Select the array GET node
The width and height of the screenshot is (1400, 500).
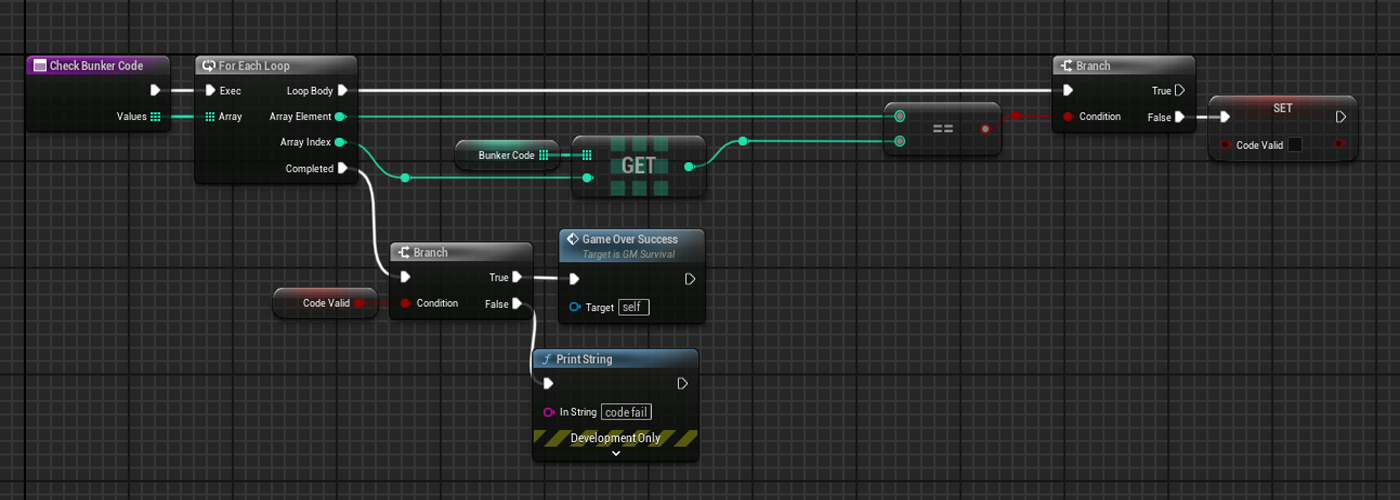[639, 166]
